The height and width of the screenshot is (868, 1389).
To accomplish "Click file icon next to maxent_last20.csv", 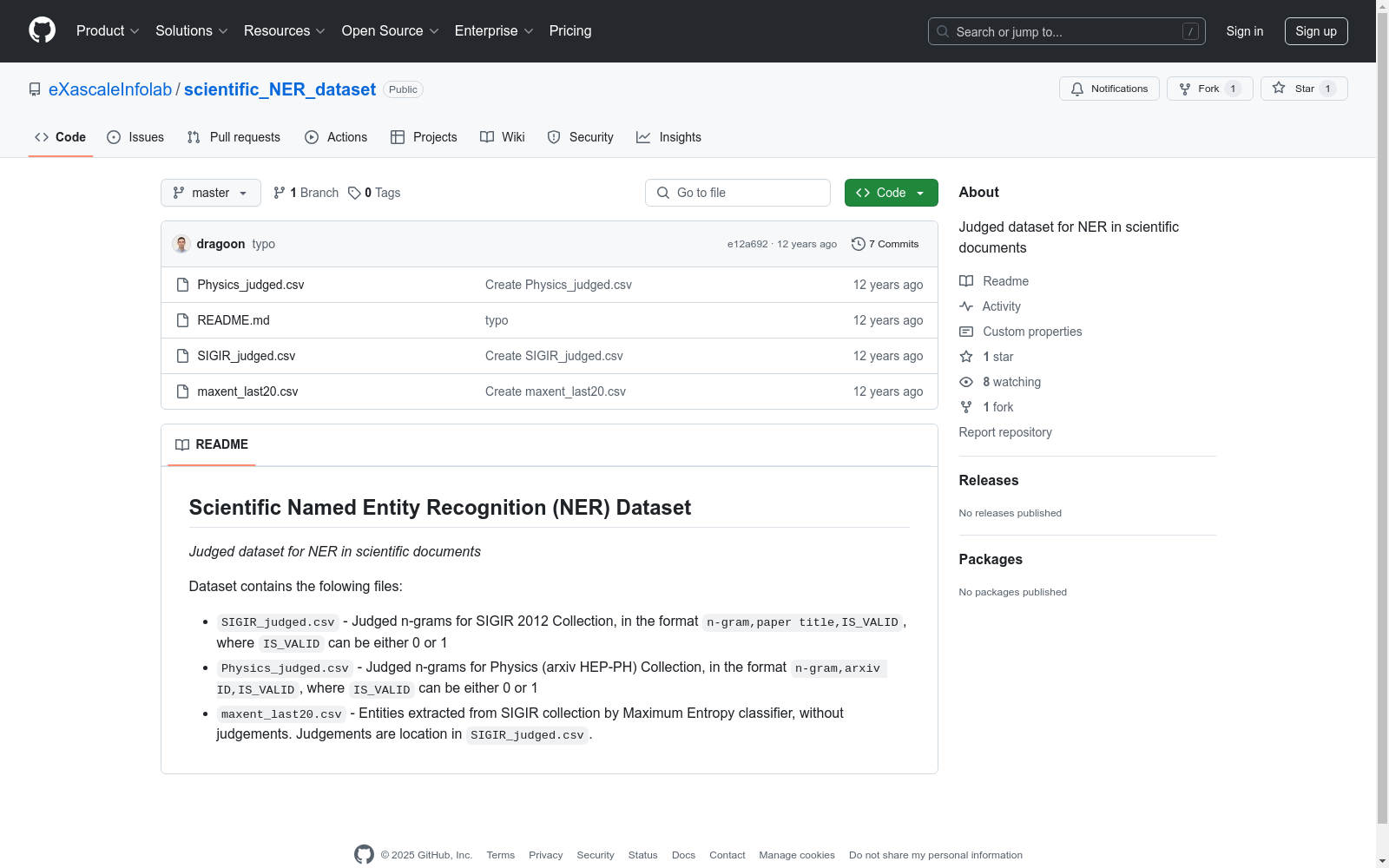I will pos(182,391).
